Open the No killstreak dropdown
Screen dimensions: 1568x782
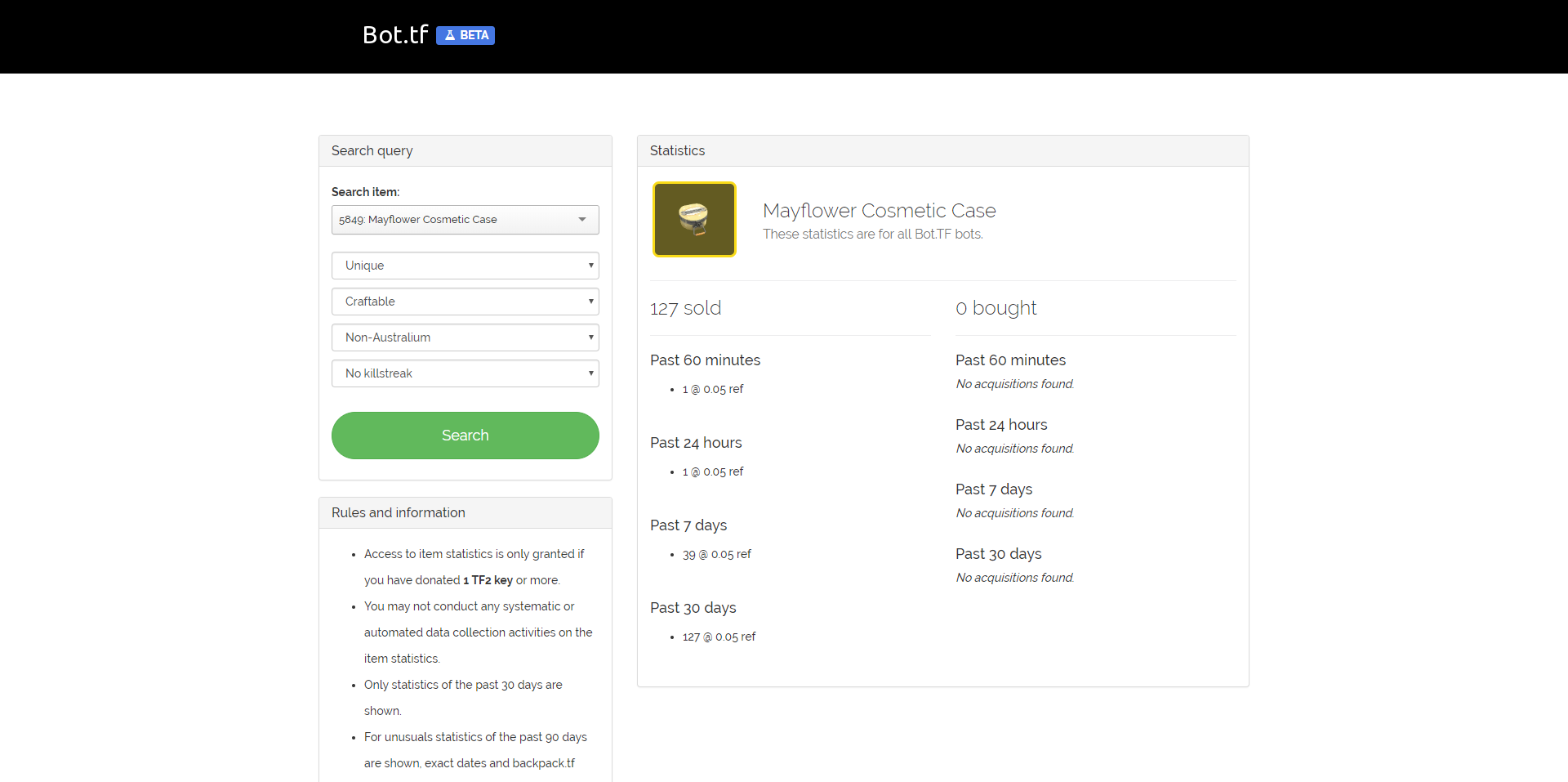(x=465, y=373)
